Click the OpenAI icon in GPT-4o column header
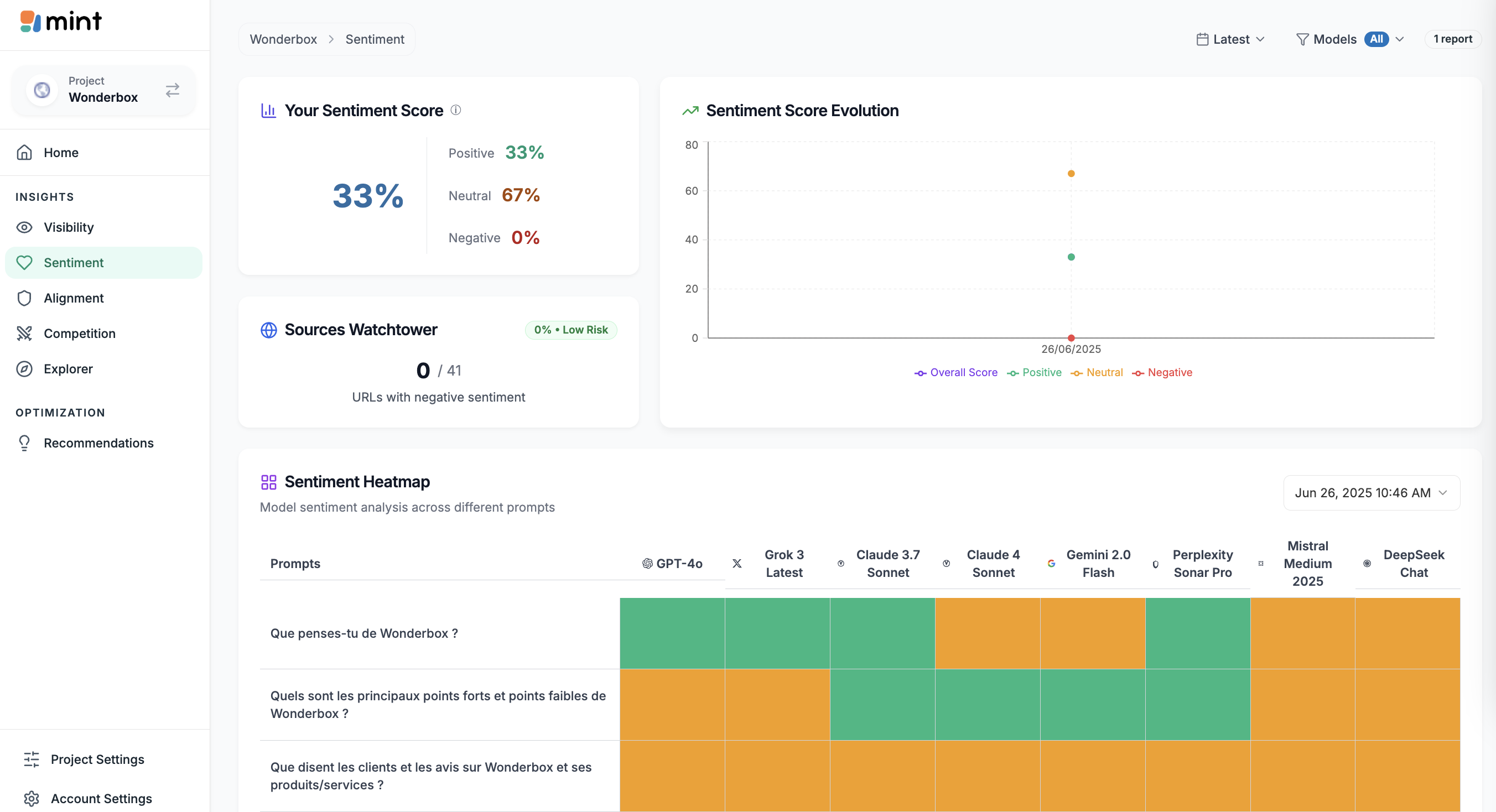The width and height of the screenshot is (1496, 812). (647, 563)
